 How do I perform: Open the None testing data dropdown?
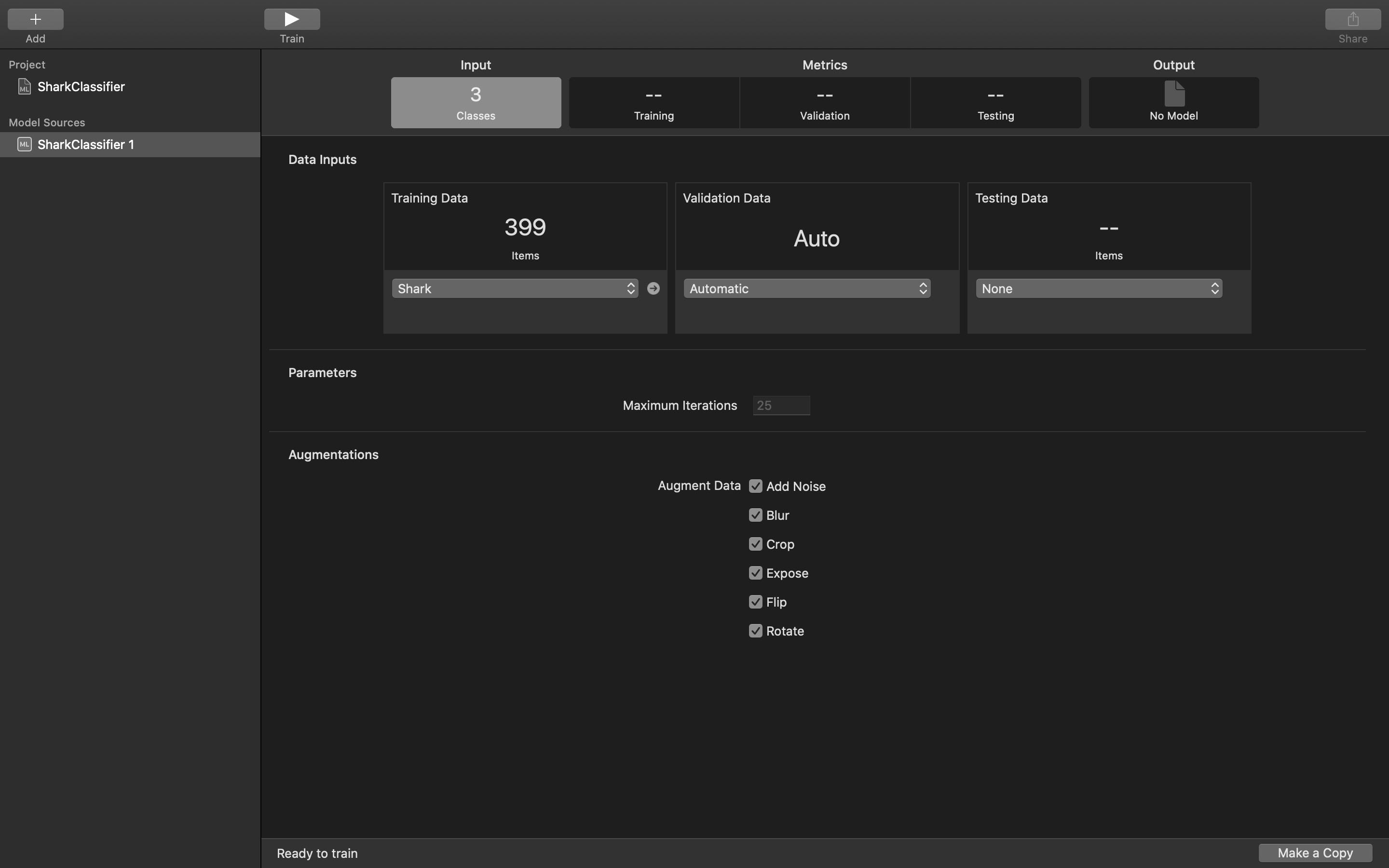[x=1099, y=288]
